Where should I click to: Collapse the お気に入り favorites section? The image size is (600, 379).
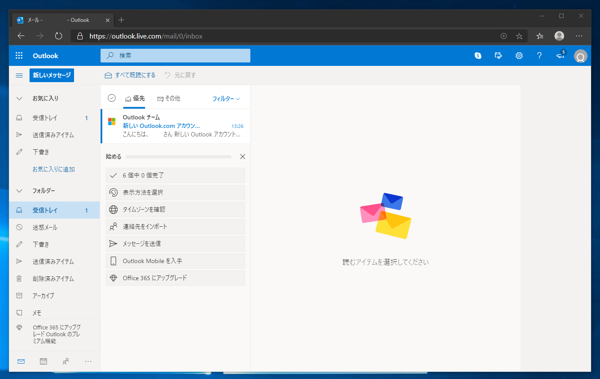click(19, 98)
